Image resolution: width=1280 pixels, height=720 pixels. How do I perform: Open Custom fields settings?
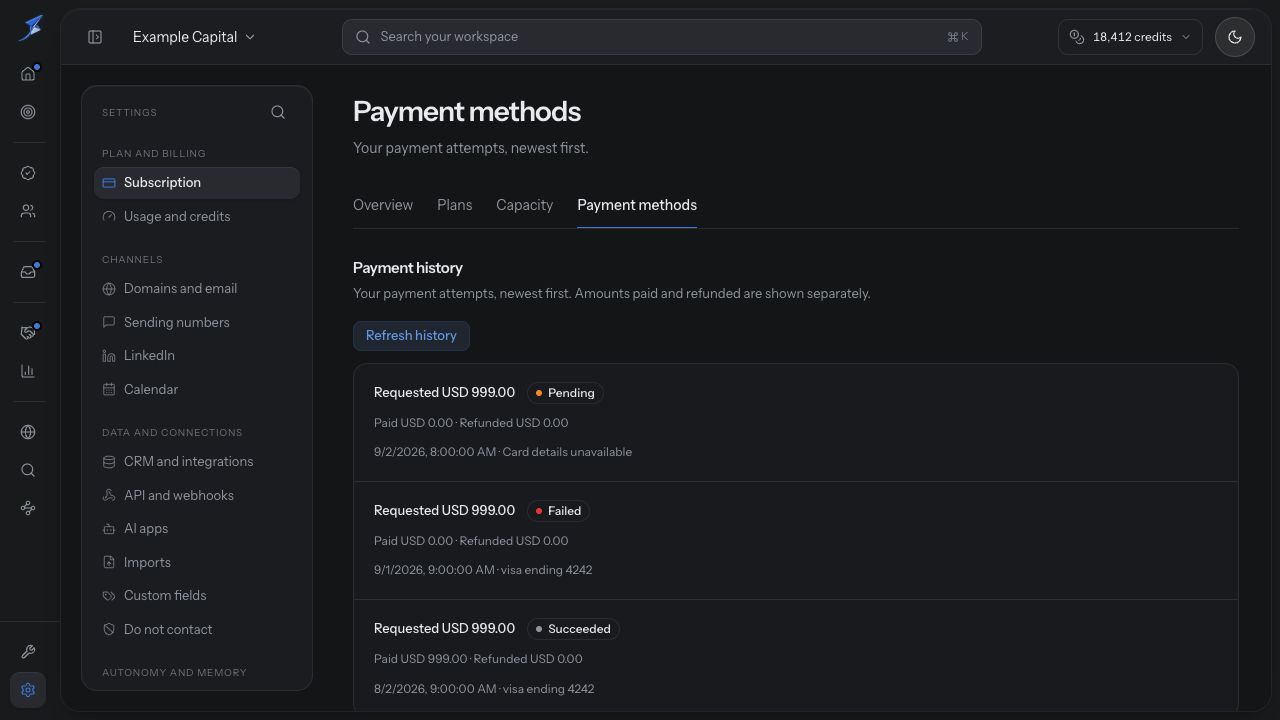pyautogui.click(x=197, y=596)
